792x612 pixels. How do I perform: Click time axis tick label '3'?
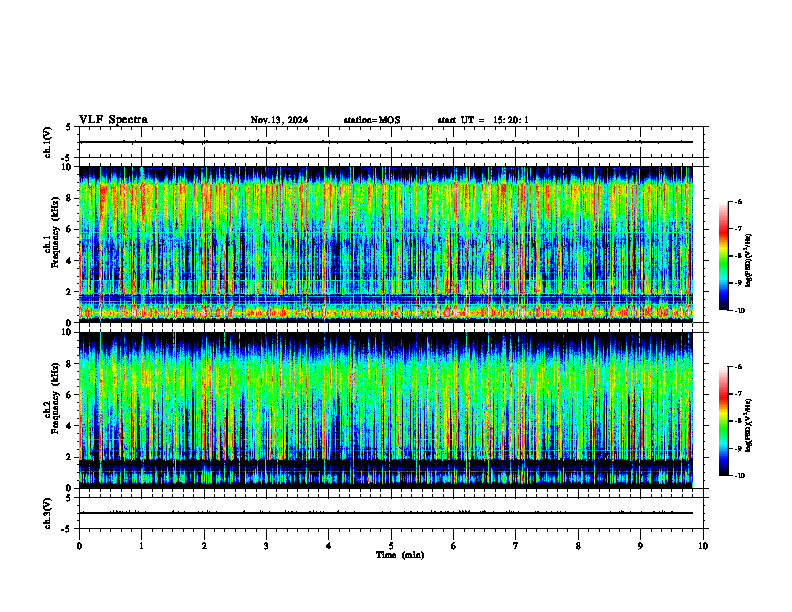(266, 546)
